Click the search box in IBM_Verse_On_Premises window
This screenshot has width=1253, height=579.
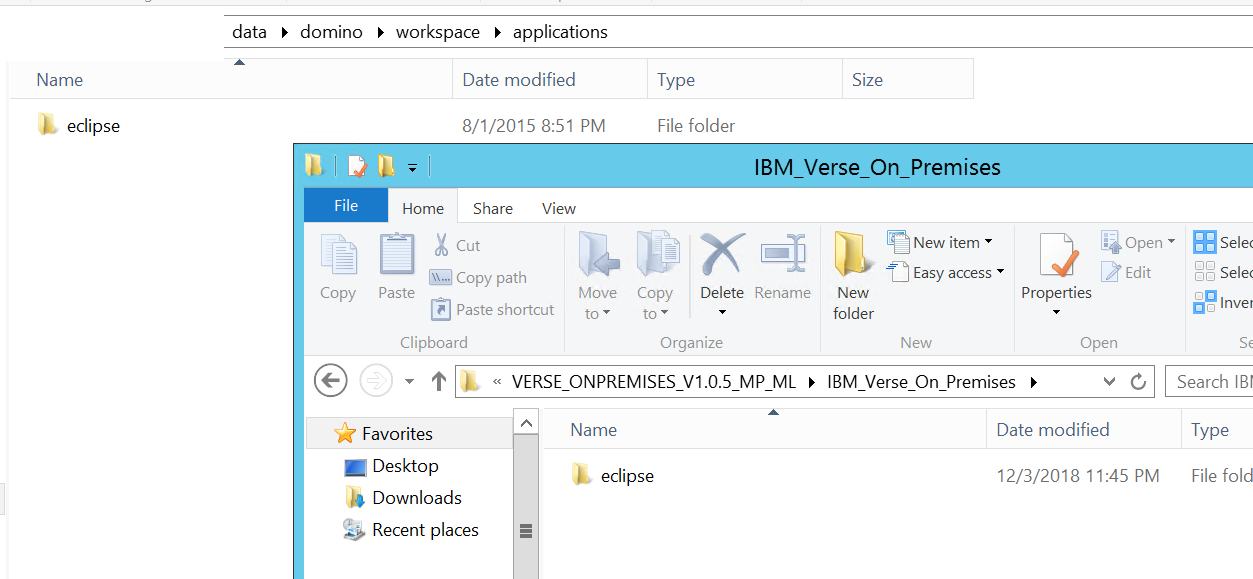[1209, 382]
